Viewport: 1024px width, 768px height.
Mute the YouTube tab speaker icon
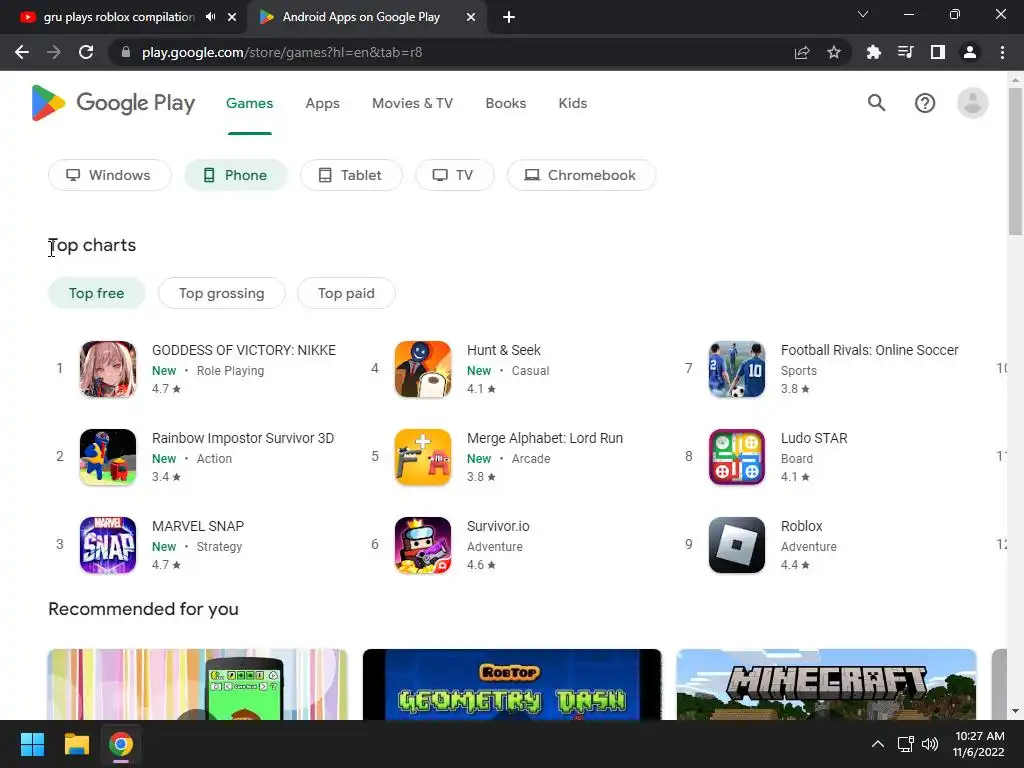(210, 17)
